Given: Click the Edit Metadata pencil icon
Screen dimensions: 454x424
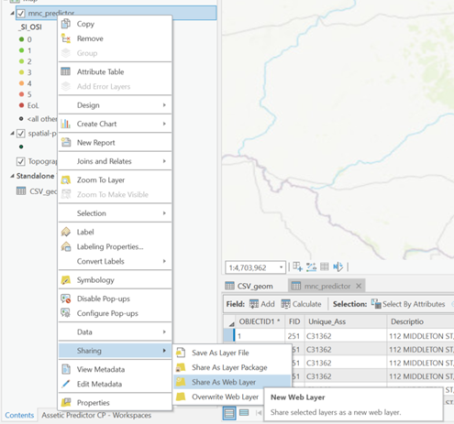Looking at the screenshot, I should click(66, 384).
